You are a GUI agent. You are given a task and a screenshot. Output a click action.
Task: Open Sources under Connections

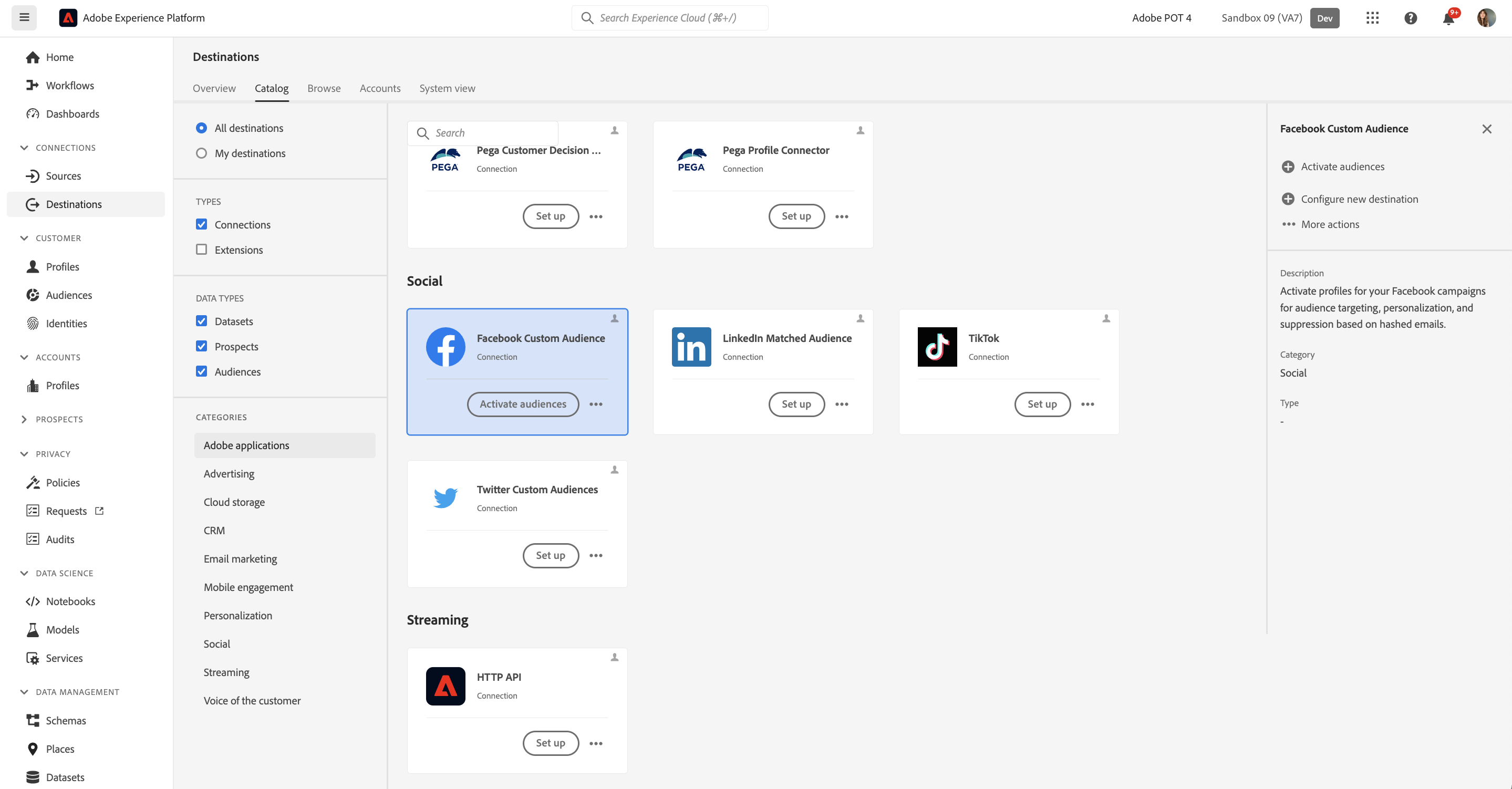point(54,175)
